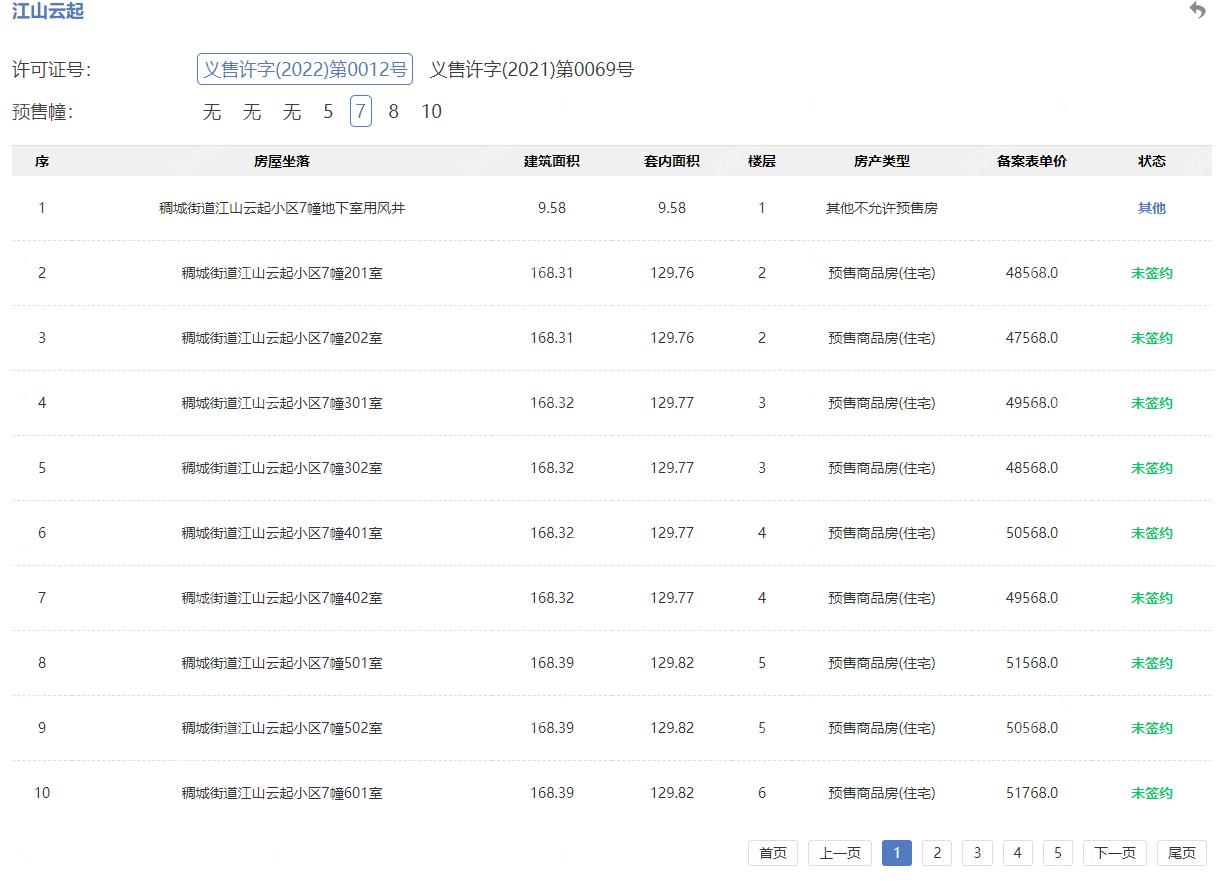The height and width of the screenshot is (881, 1222).
Task: Click price 51768.0 in 601室 row
Action: (1032, 793)
